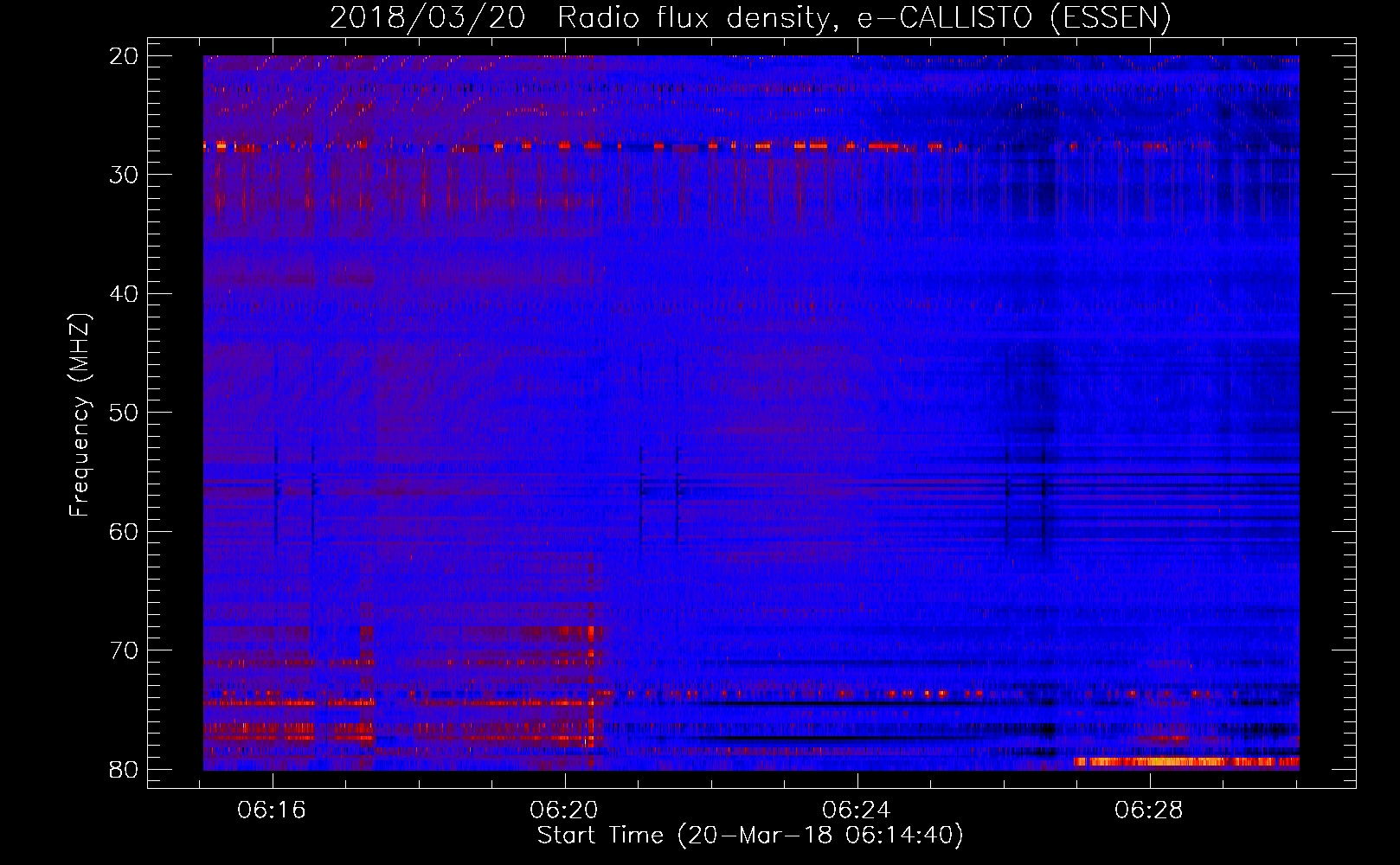Click the 06:20 time tick label
This screenshot has width=1400, height=865.
click(564, 811)
